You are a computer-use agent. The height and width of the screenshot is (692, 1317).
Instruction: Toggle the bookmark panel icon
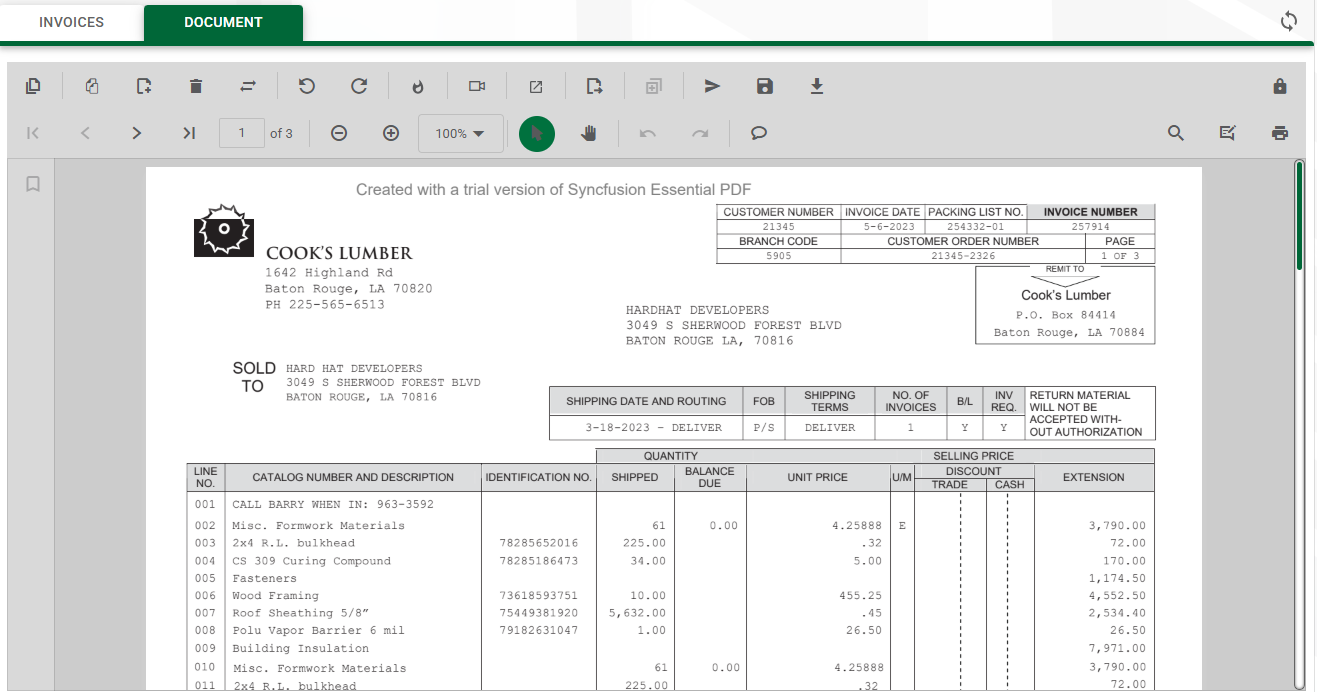pos(33,184)
